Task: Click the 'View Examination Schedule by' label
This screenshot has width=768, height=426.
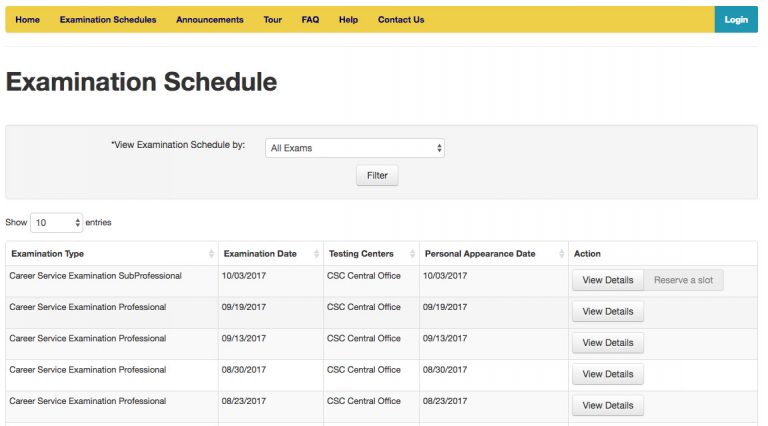Action: click(178, 145)
